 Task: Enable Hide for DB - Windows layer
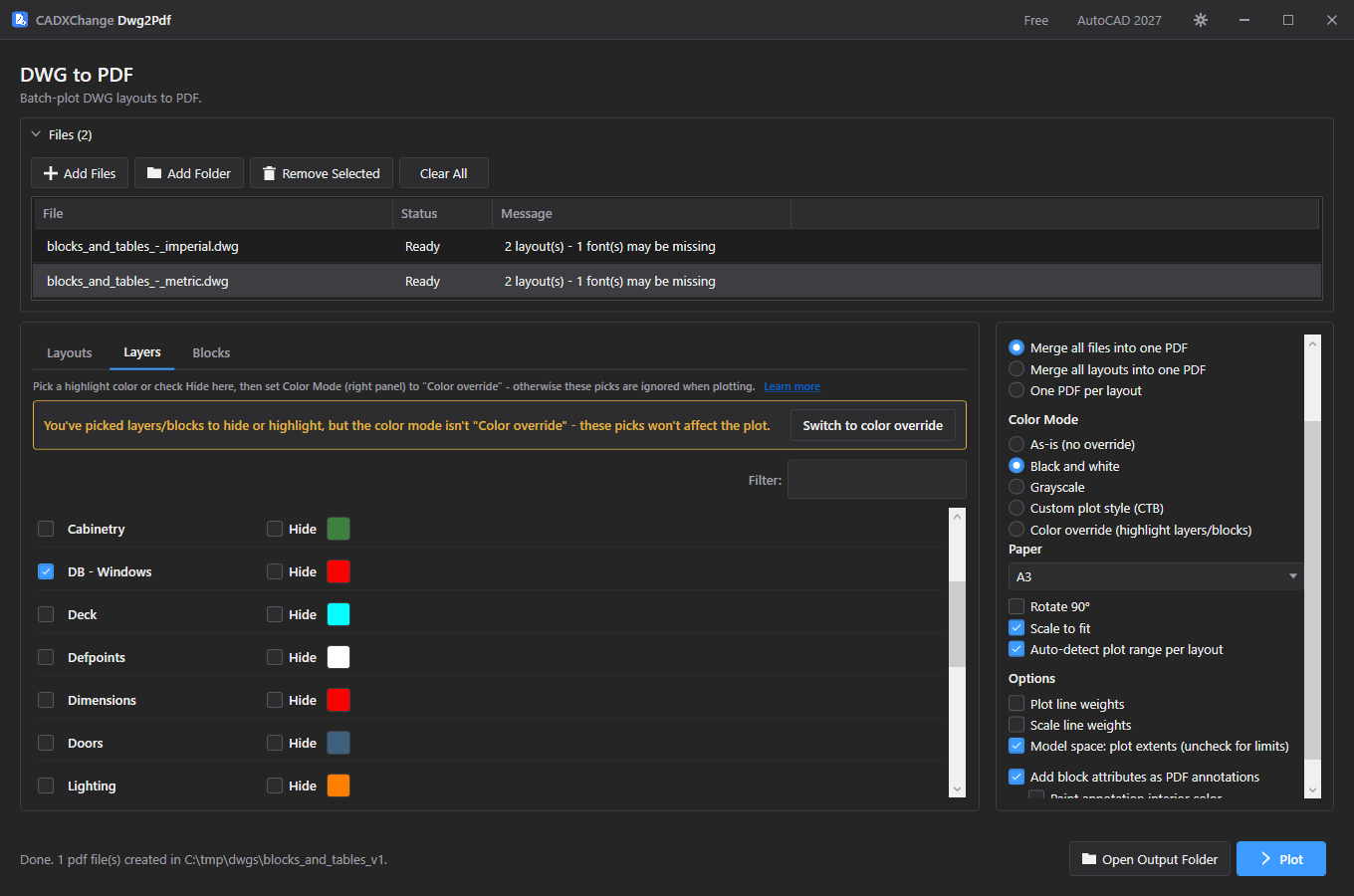[x=275, y=571]
